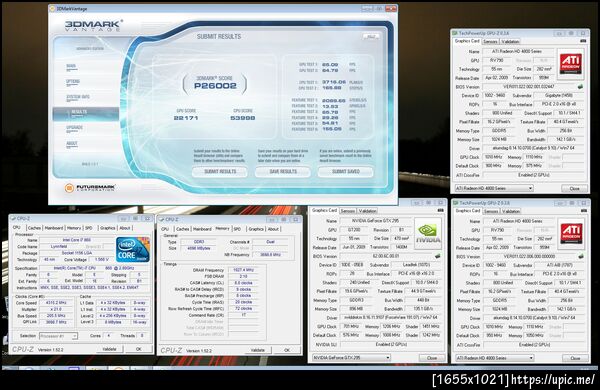Click the SUBMIT RESULTS button in 3DMark Vantage
Image resolution: width=600 pixels, height=390 pixels.
click(x=220, y=172)
